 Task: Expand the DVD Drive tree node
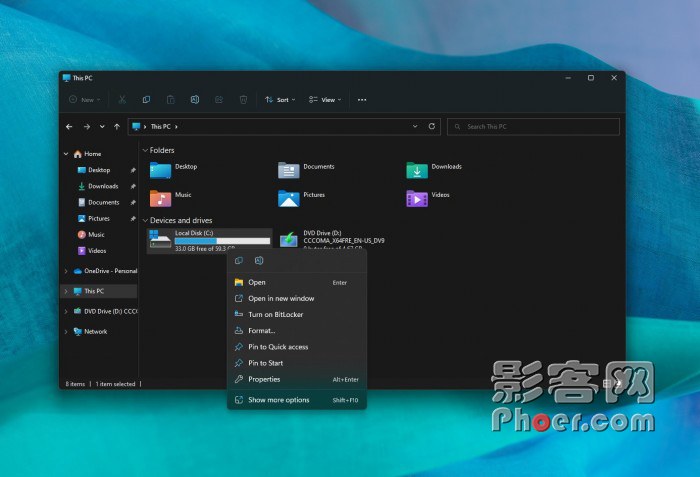66,311
